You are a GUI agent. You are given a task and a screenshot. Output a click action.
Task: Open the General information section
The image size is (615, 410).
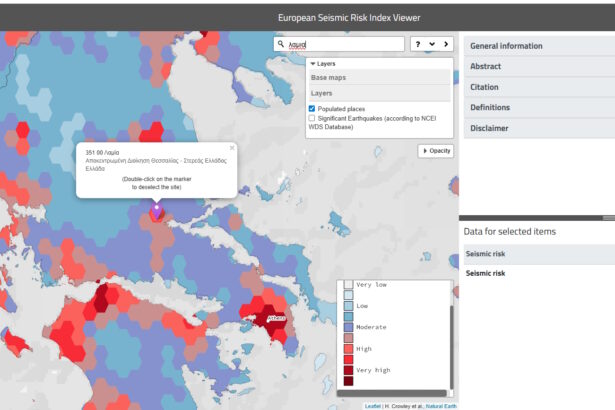[506, 46]
